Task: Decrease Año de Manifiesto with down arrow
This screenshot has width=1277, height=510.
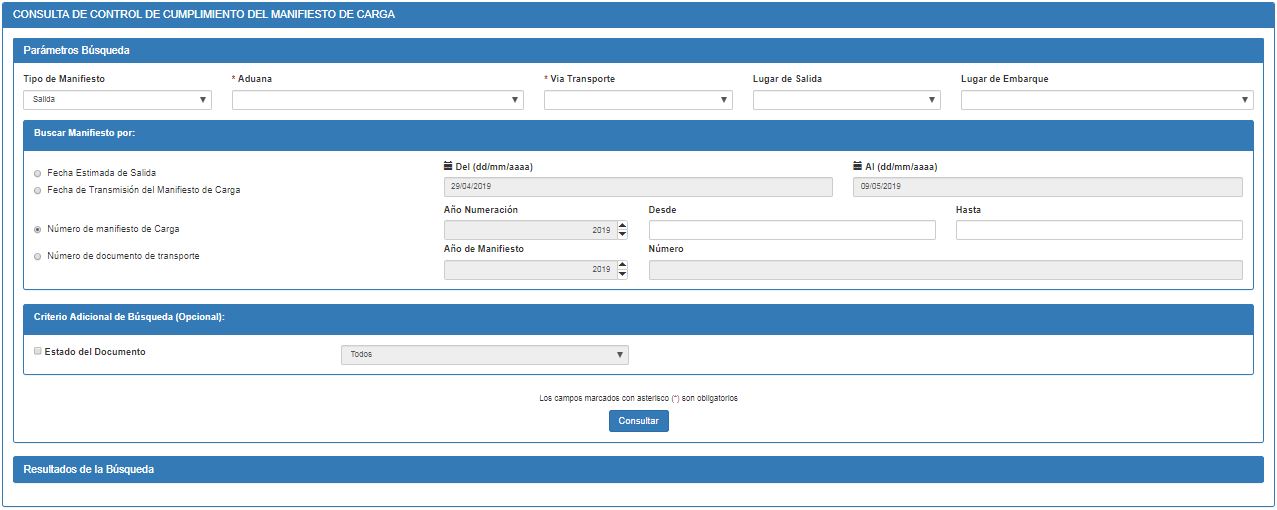Action: tap(622, 274)
